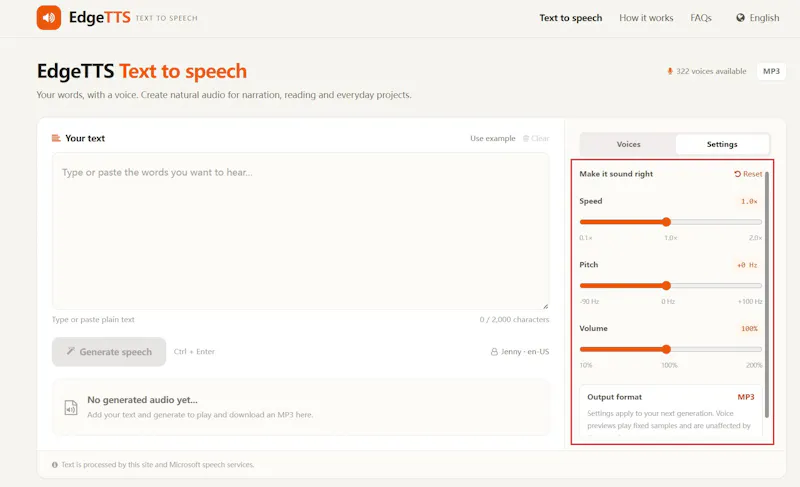The height and width of the screenshot is (487, 800).
Task: Click the globe icon beside English
Action: click(x=740, y=18)
